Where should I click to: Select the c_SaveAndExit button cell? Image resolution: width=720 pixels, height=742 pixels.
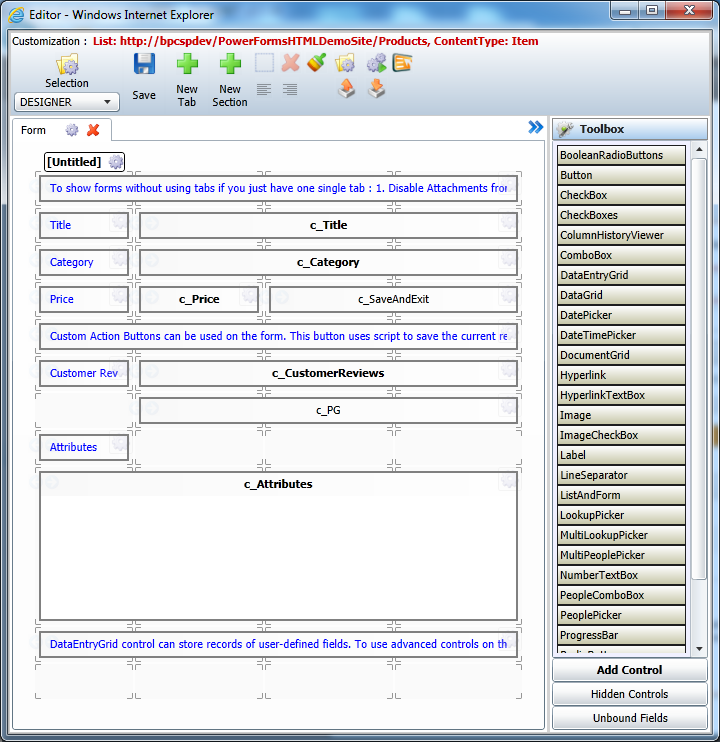393,299
